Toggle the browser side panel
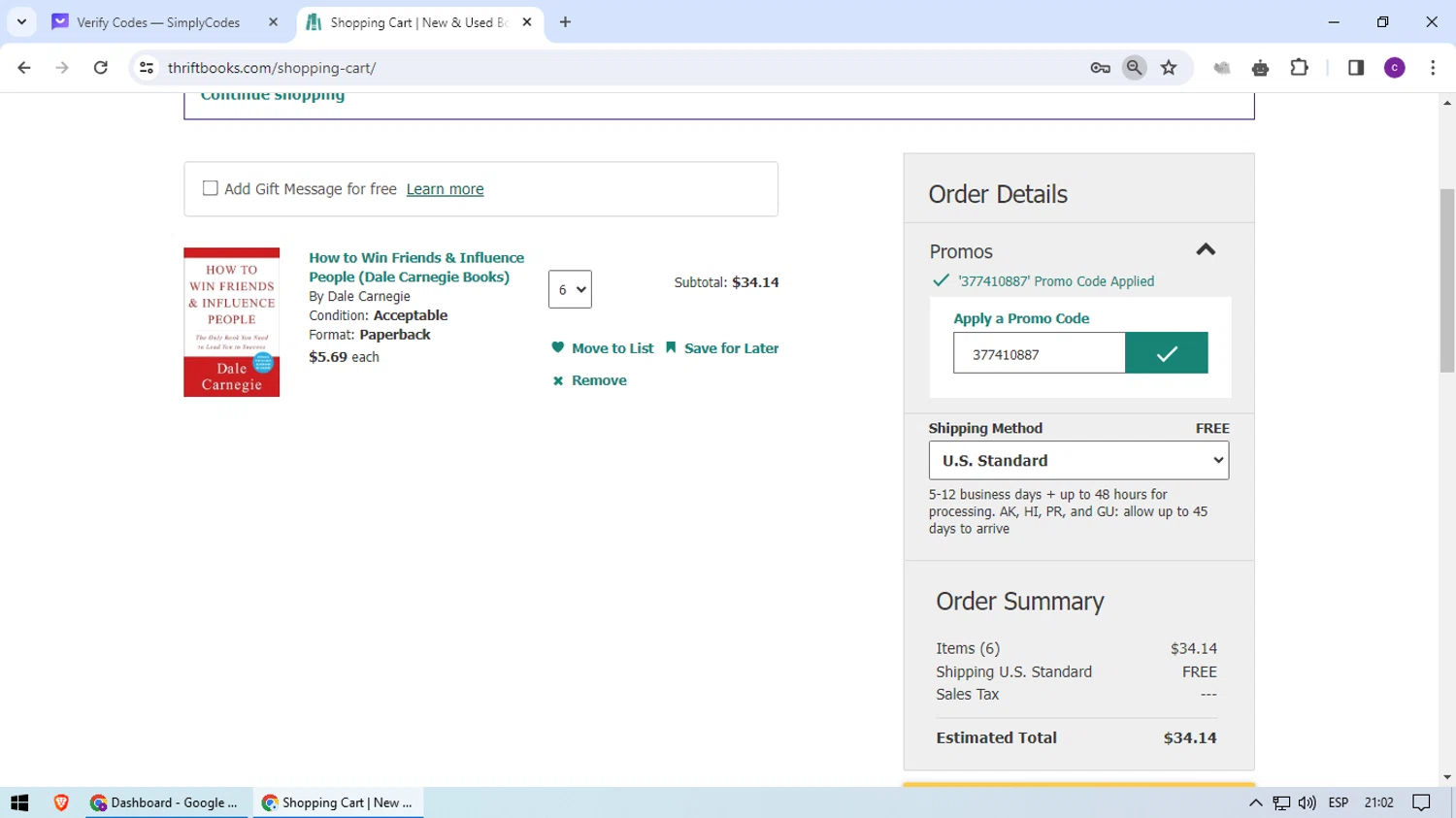The image size is (1456, 818). click(1356, 68)
